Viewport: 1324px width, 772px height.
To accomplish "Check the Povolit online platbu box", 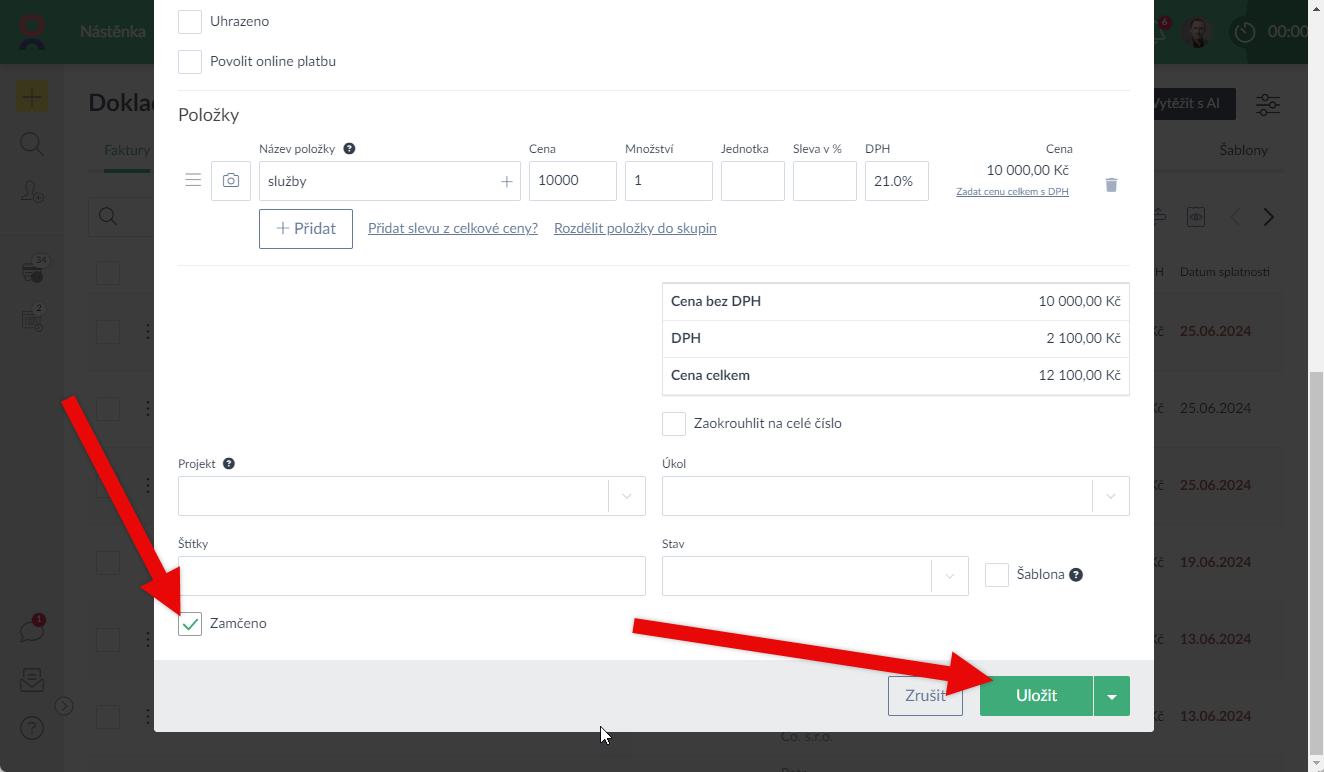I will [190, 62].
